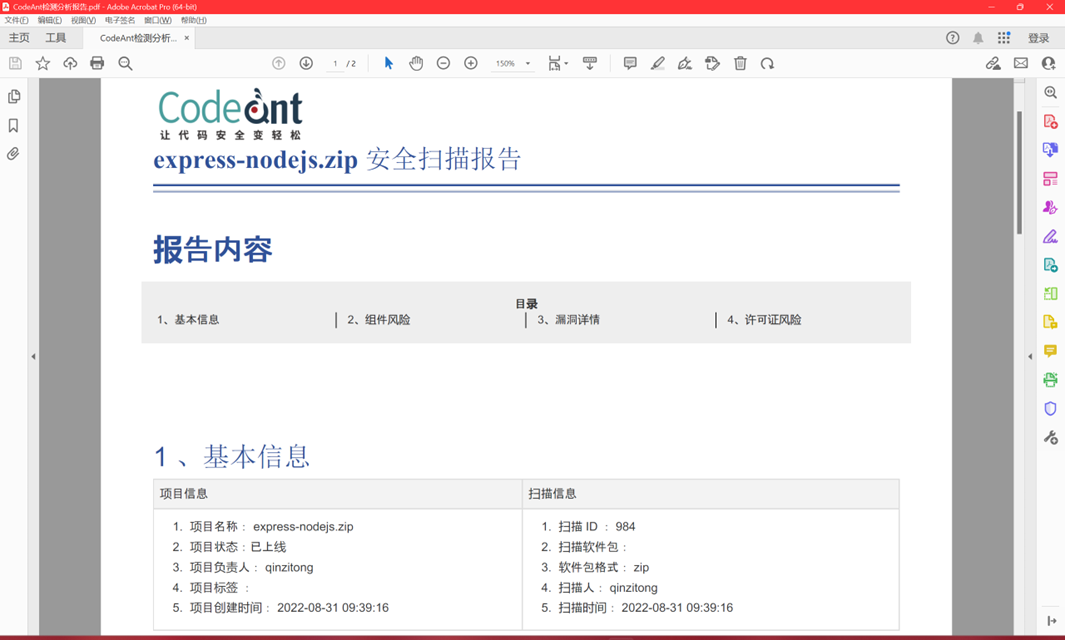Open the 编辑 menu

click(x=50, y=20)
